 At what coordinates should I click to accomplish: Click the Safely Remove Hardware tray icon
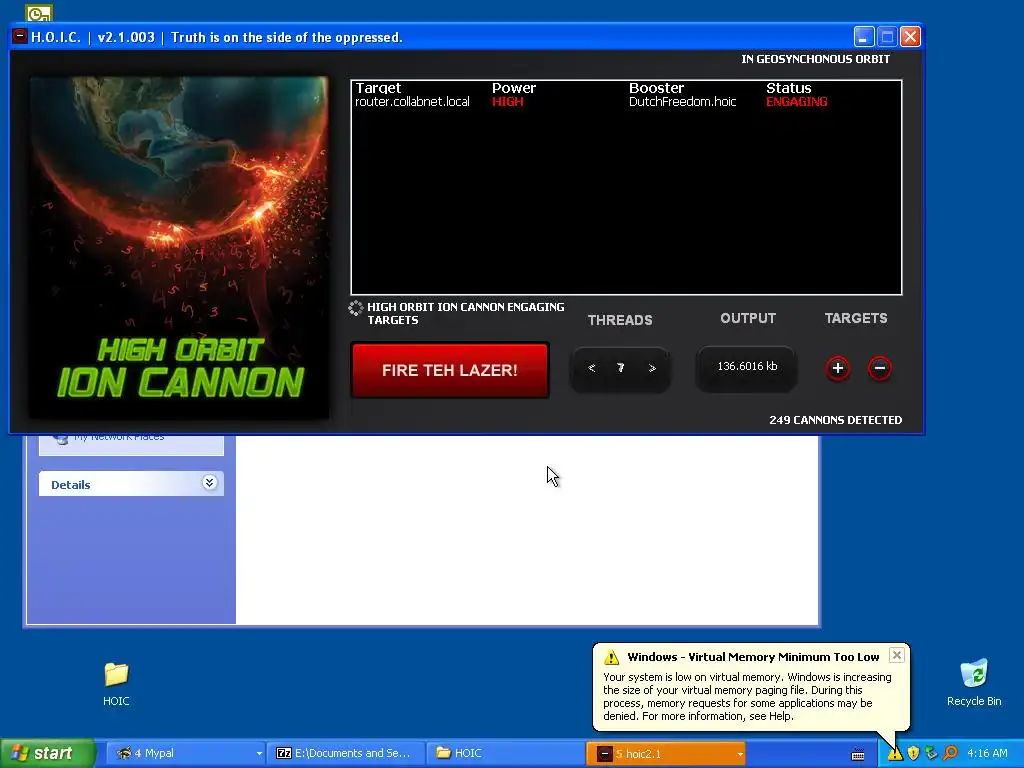coord(931,754)
